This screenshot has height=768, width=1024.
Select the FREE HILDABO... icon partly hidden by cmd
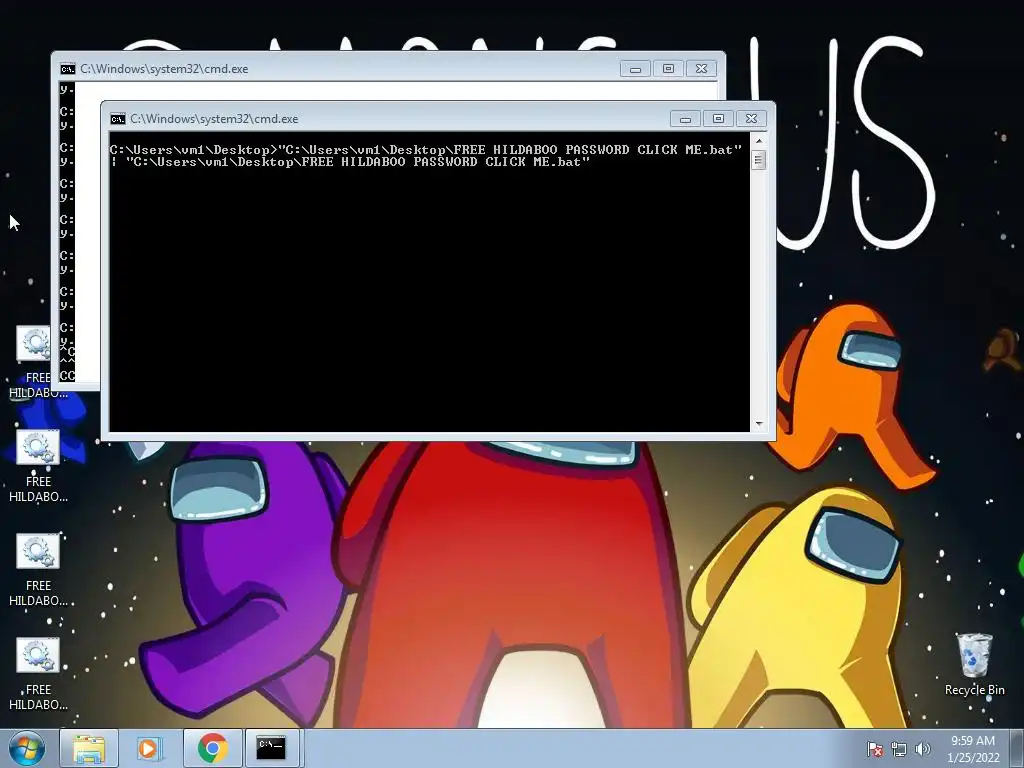(34, 362)
